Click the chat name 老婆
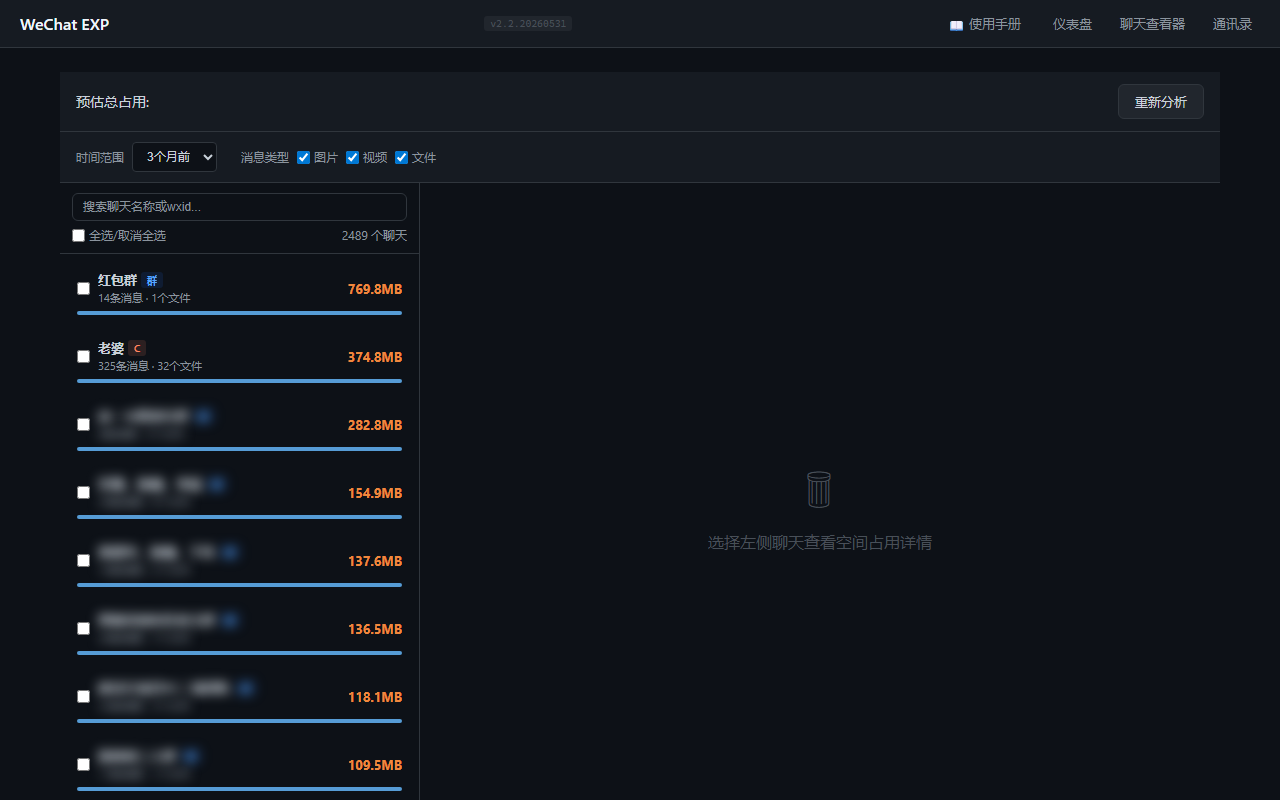 (111, 348)
